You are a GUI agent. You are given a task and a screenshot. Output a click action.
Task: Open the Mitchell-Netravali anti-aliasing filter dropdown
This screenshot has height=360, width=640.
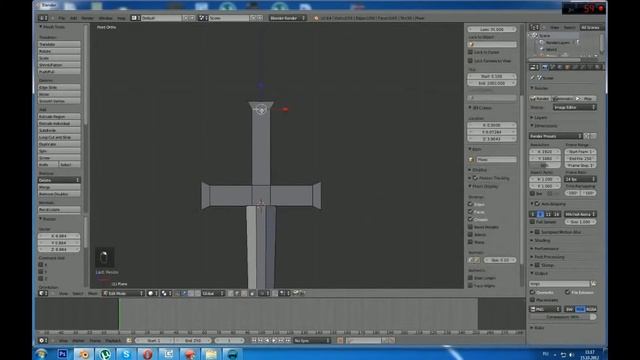point(580,214)
